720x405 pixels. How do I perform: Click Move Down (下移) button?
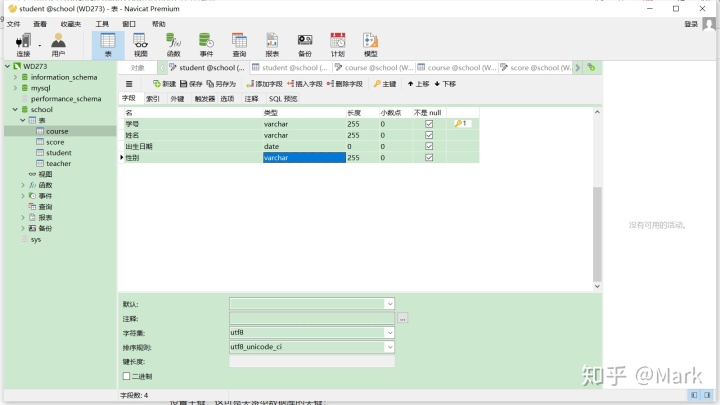(445, 84)
